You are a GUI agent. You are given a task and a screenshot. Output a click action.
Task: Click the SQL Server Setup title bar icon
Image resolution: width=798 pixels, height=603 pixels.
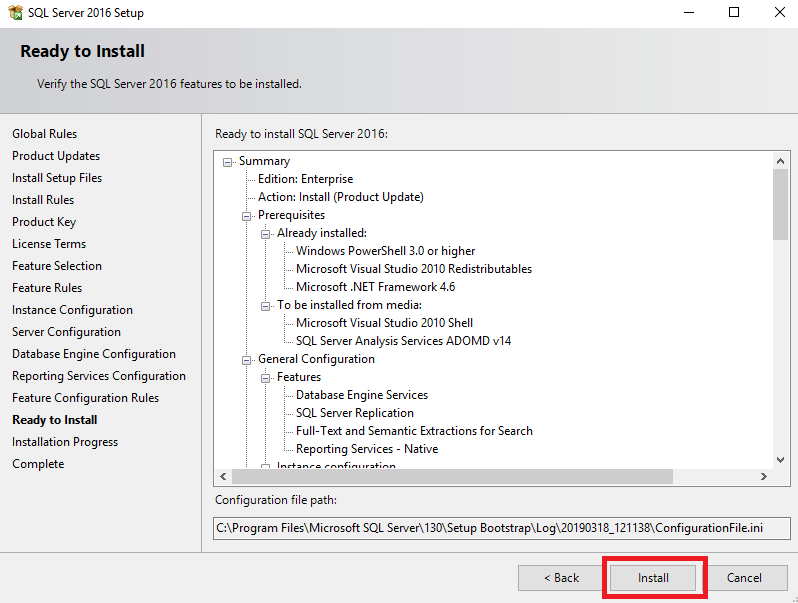click(15, 12)
